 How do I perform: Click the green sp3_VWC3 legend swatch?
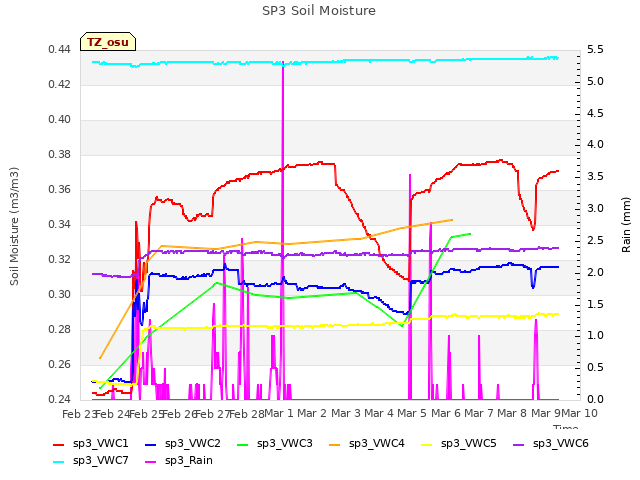pos(243,444)
